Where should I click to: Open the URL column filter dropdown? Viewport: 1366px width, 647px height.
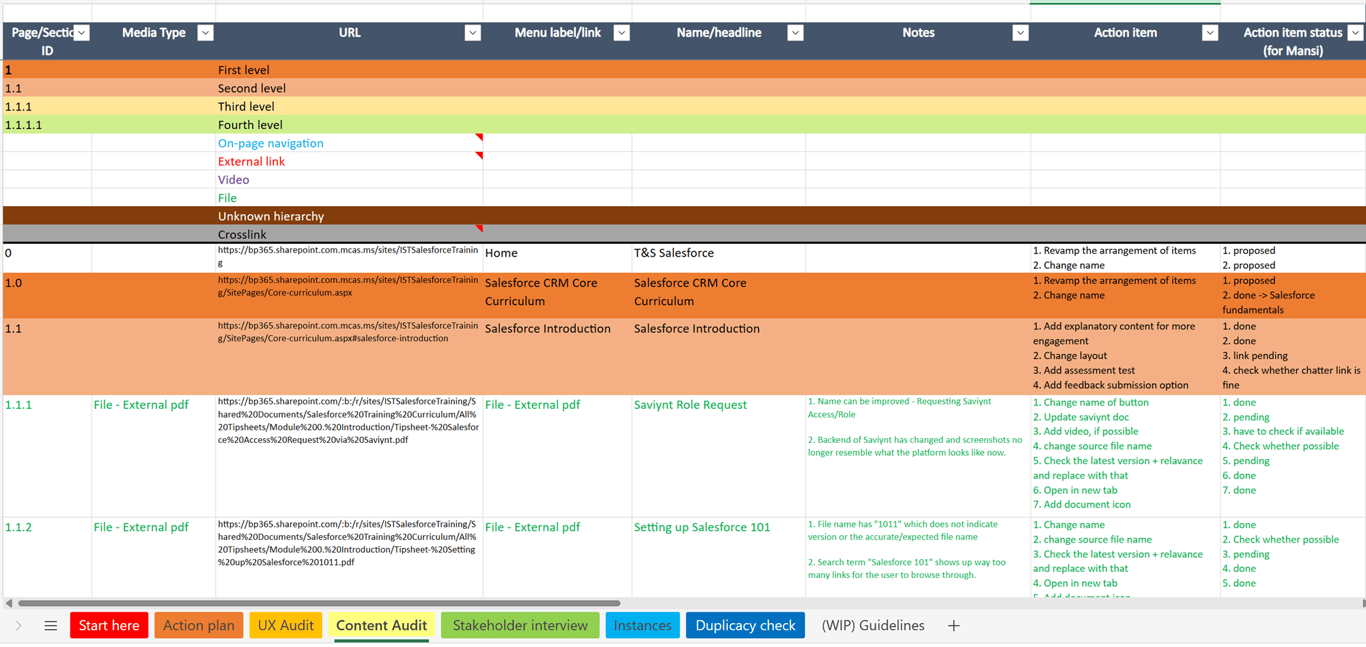(x=472, y=33)
